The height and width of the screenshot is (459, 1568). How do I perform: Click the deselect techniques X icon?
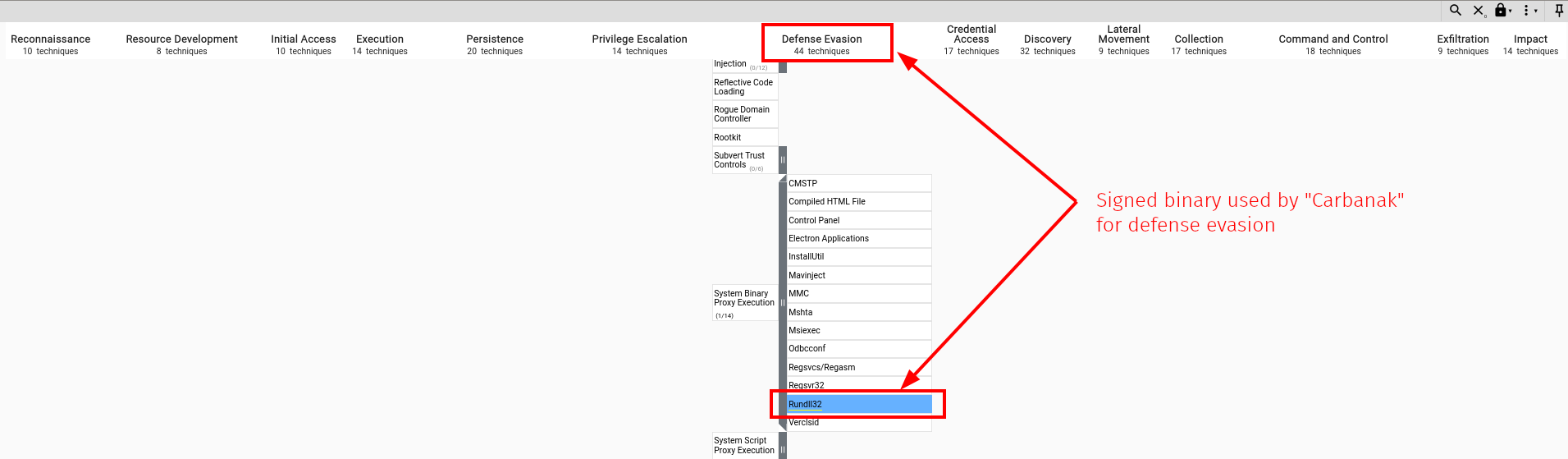1478,11
